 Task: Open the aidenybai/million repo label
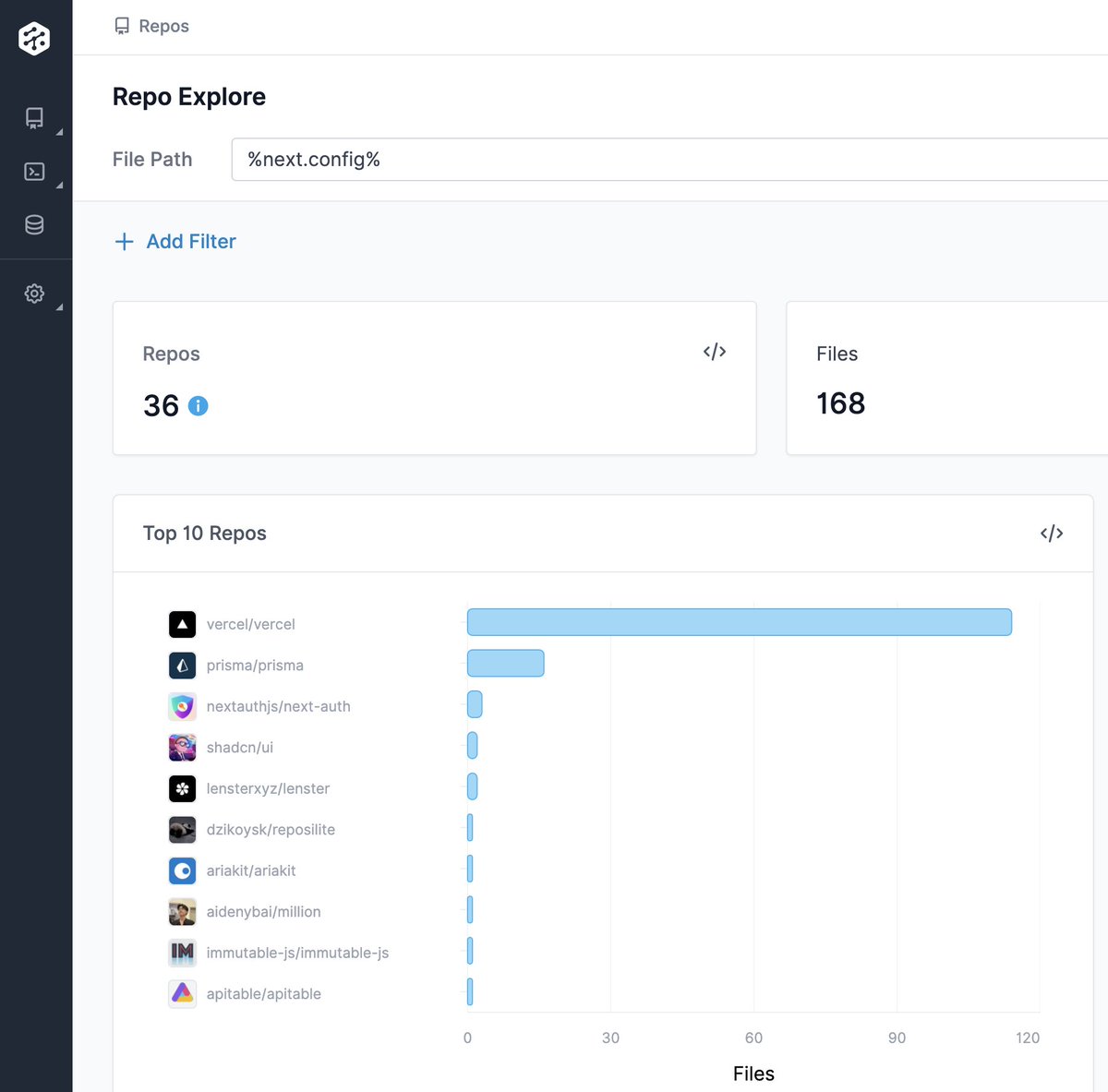(264, 911)
